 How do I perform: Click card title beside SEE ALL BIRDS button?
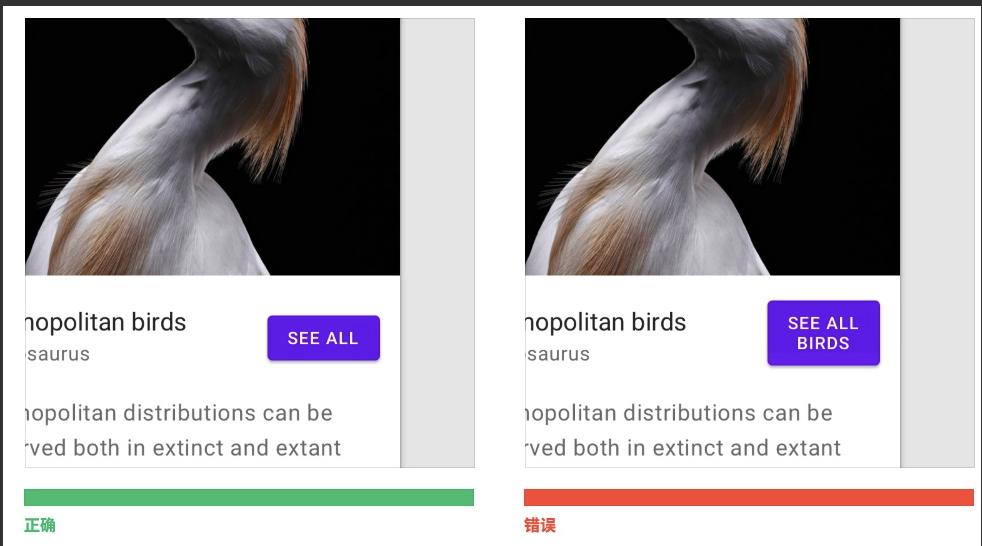coord(606,322)
